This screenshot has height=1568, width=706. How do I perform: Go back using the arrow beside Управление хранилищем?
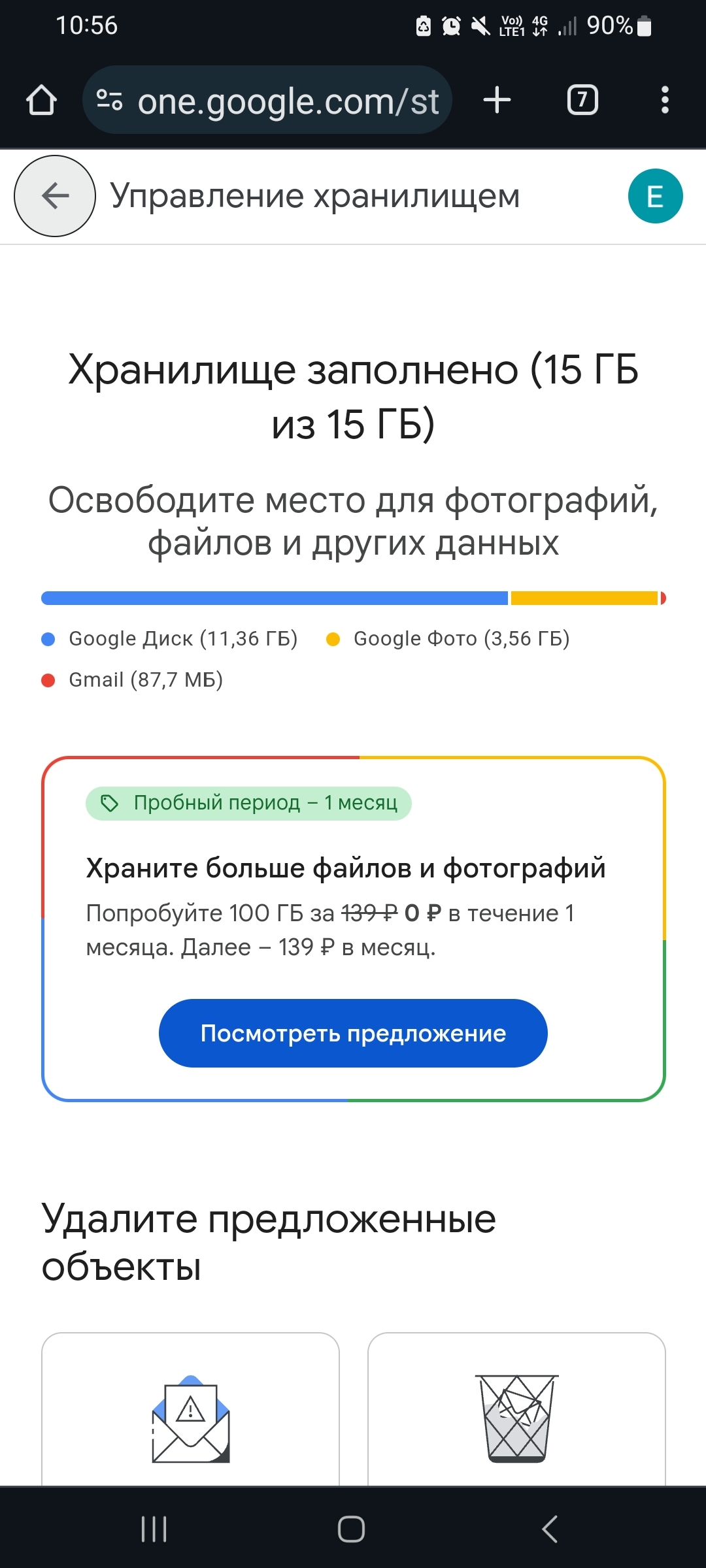[x=55, y=196]
